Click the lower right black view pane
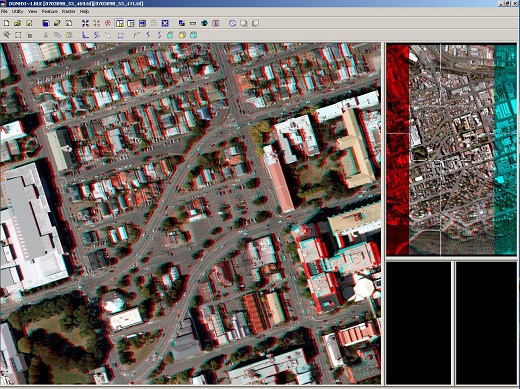The width and height of the screenshot is (520, 389). (486, 323)
